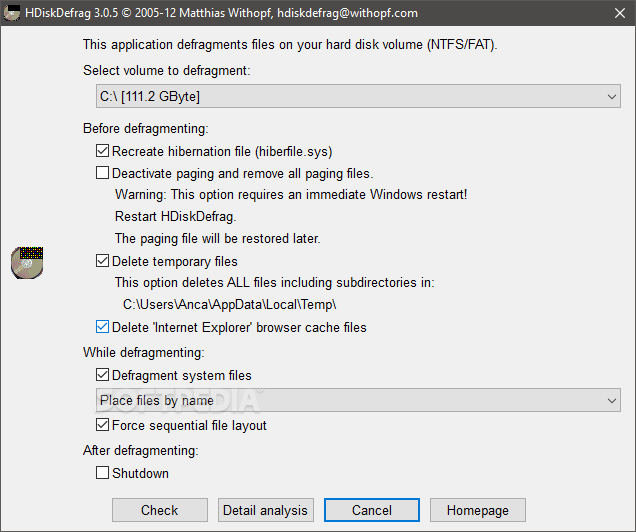The image size is (636, 532).
Task: Click the 'Select volume to defragment:' label
Action: coord(167,71)
